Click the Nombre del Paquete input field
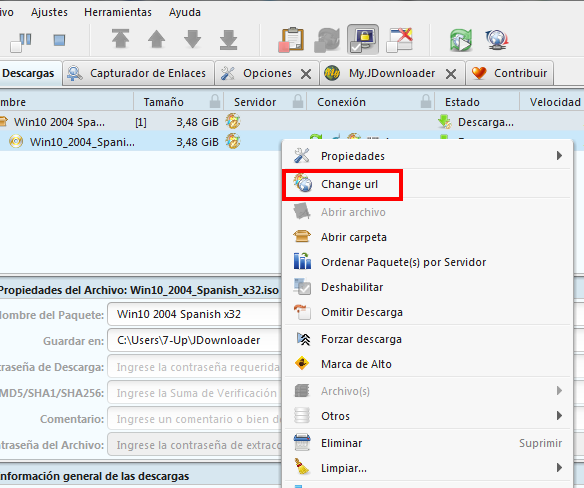Screen dimensions: 584x488 tap(195, 314)
